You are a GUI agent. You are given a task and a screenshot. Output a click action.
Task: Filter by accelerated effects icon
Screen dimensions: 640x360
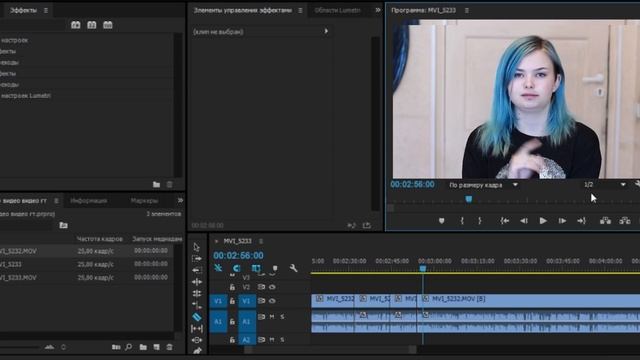coord(76,25)
